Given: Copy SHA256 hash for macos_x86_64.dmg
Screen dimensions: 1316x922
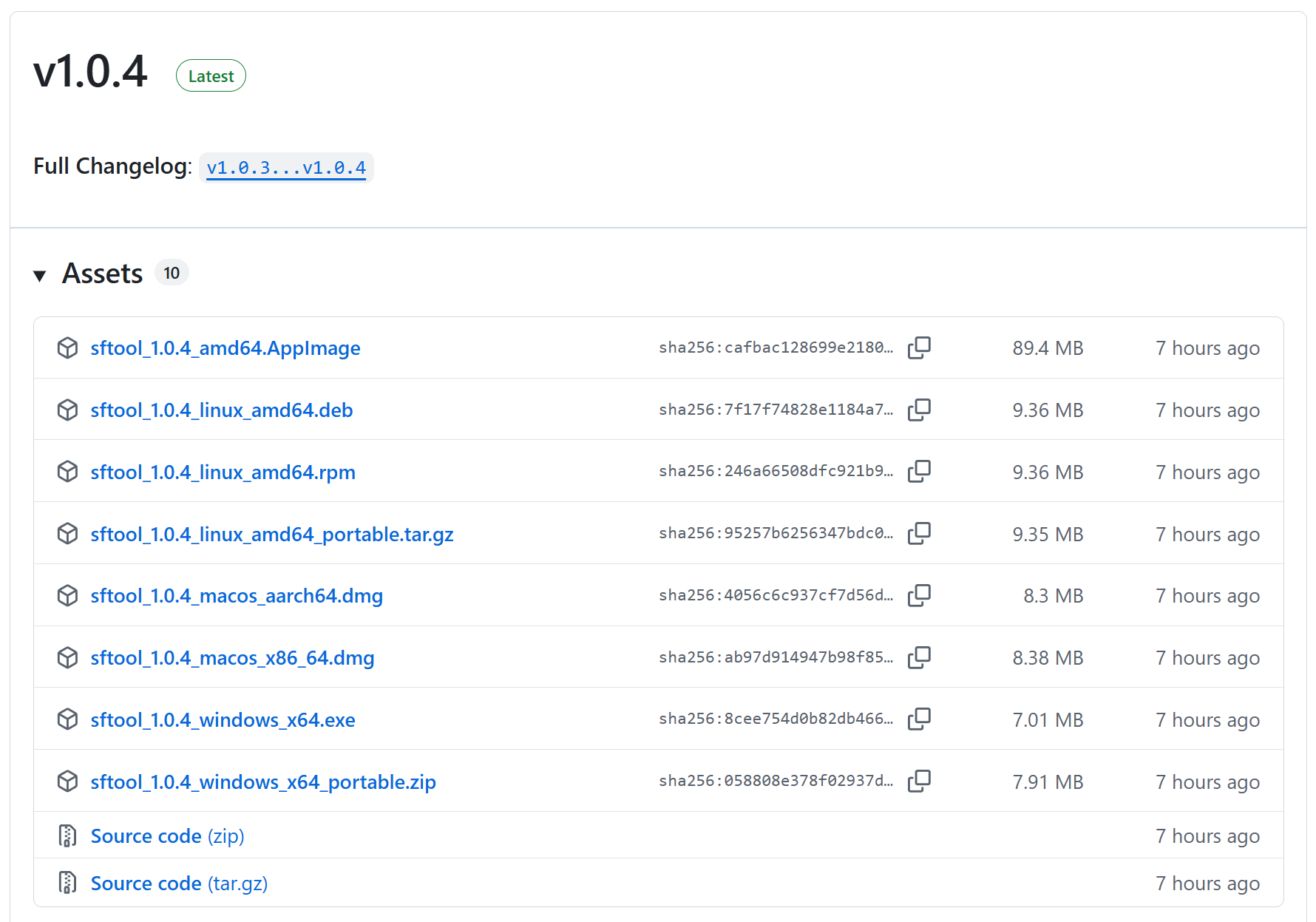Looking at the screenshot, I should [919, 657].
